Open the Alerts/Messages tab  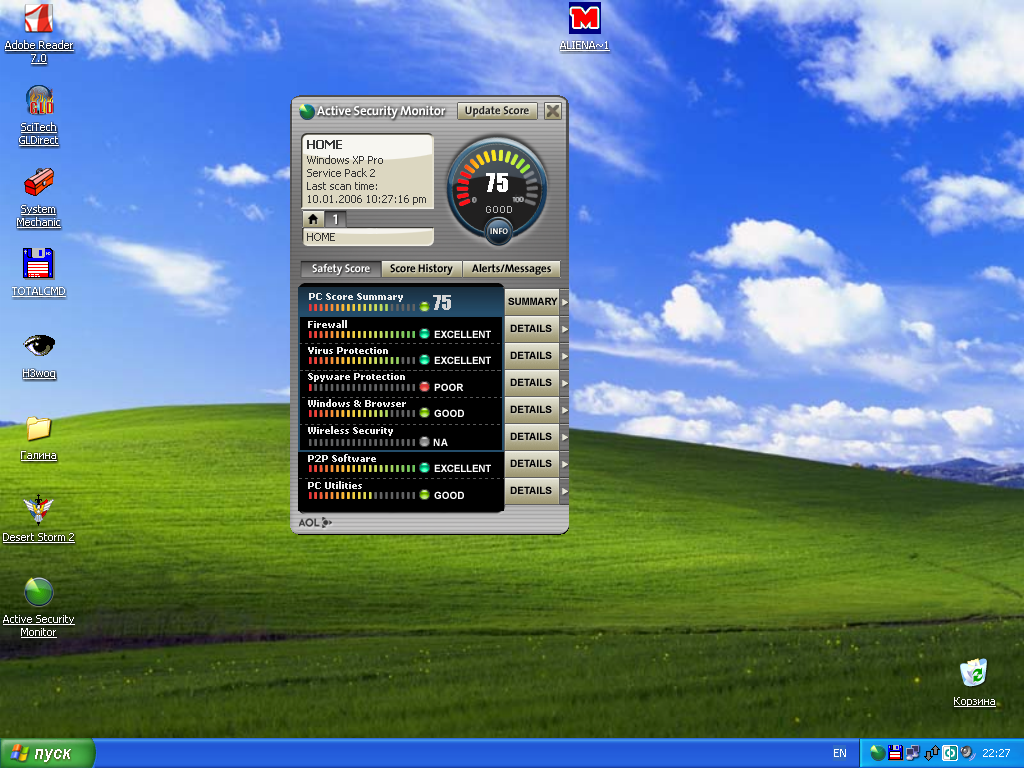511,268
